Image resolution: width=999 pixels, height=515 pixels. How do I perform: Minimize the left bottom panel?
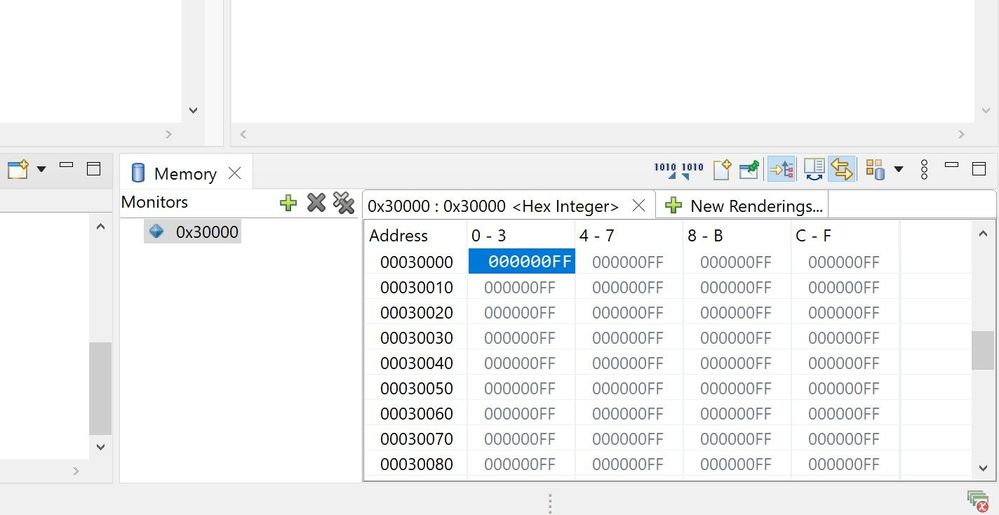pos(66,165)
